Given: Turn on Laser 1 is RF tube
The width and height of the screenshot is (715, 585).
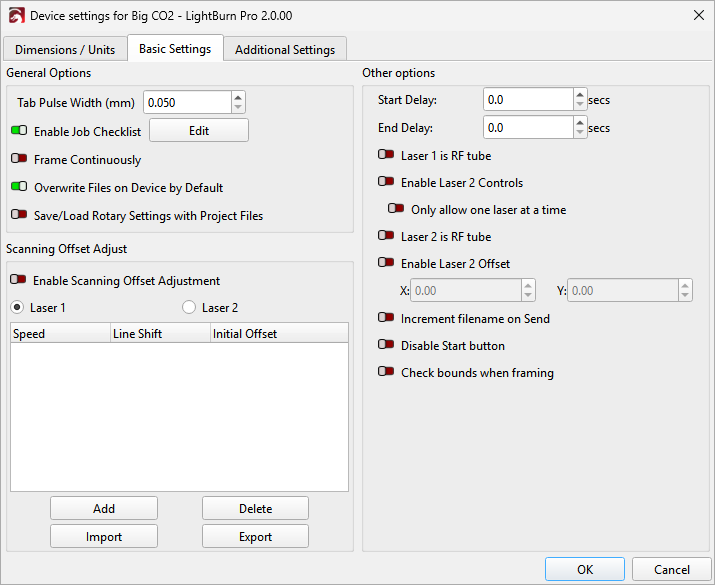Looking at the screenshot, I should pos(386,155).
